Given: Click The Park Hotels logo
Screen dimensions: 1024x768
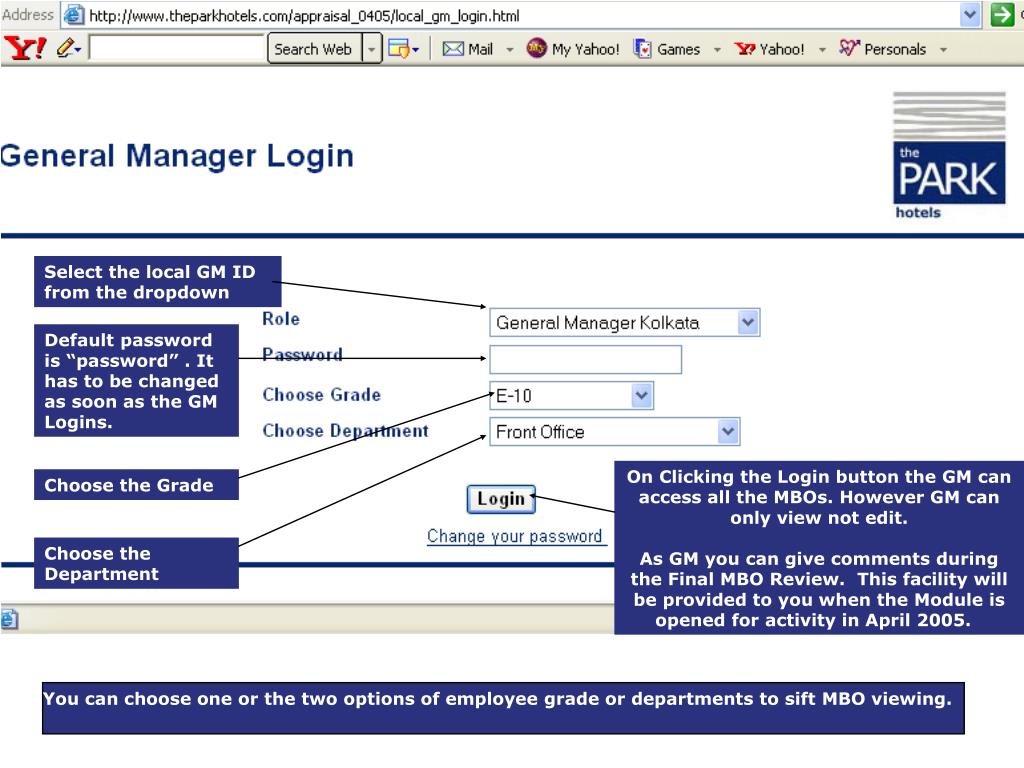Looking at the screenshot, I should click(949, 156).
